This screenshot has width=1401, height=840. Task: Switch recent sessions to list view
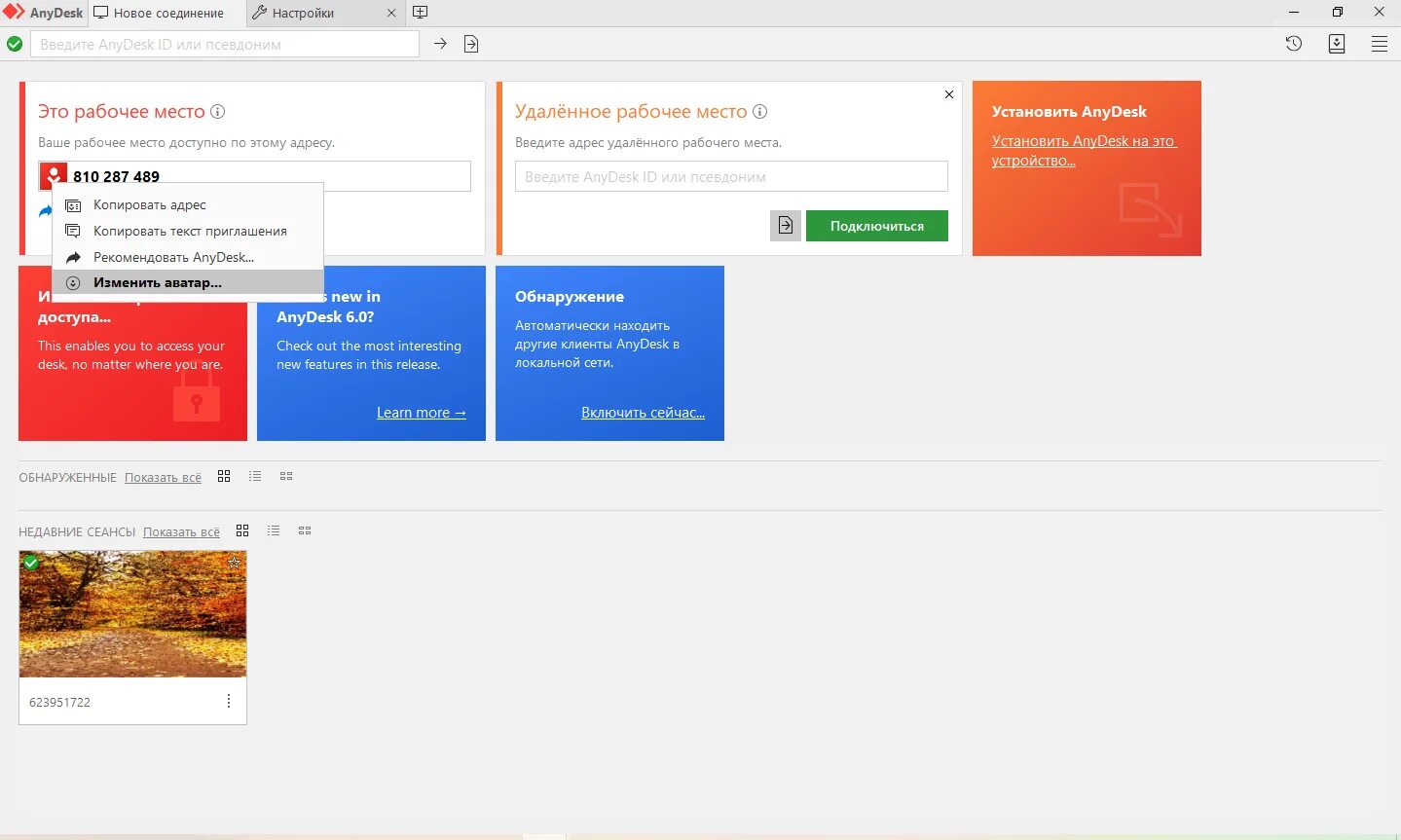274,530
